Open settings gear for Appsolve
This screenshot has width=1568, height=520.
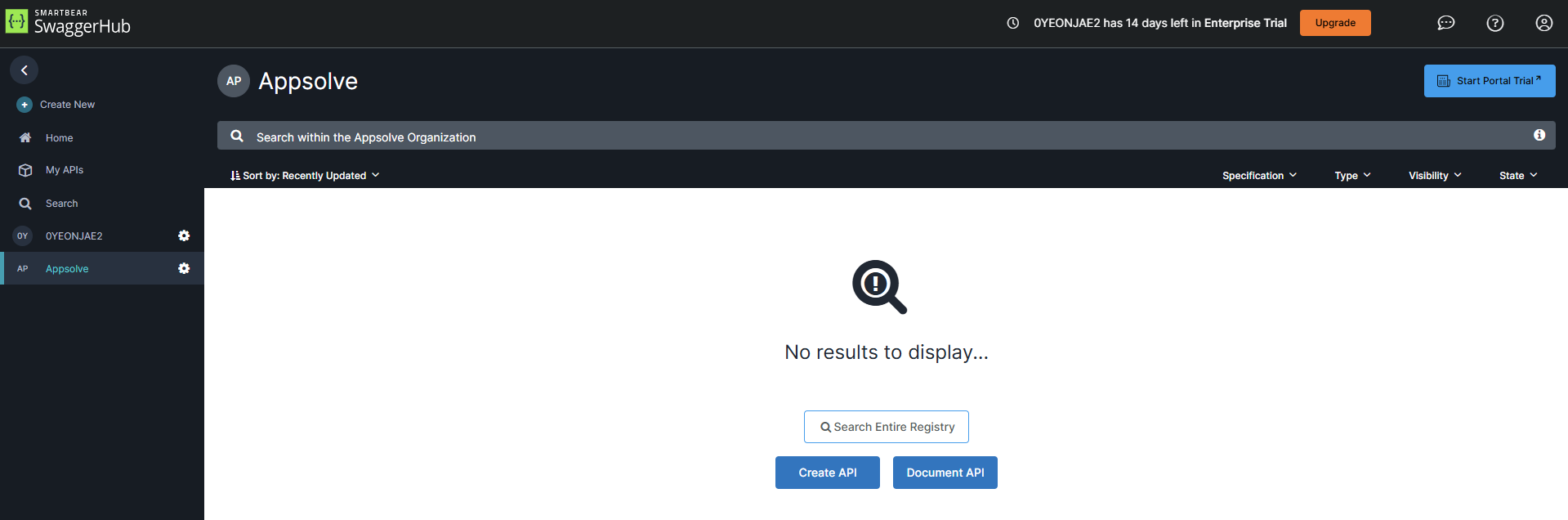point(184,268)
